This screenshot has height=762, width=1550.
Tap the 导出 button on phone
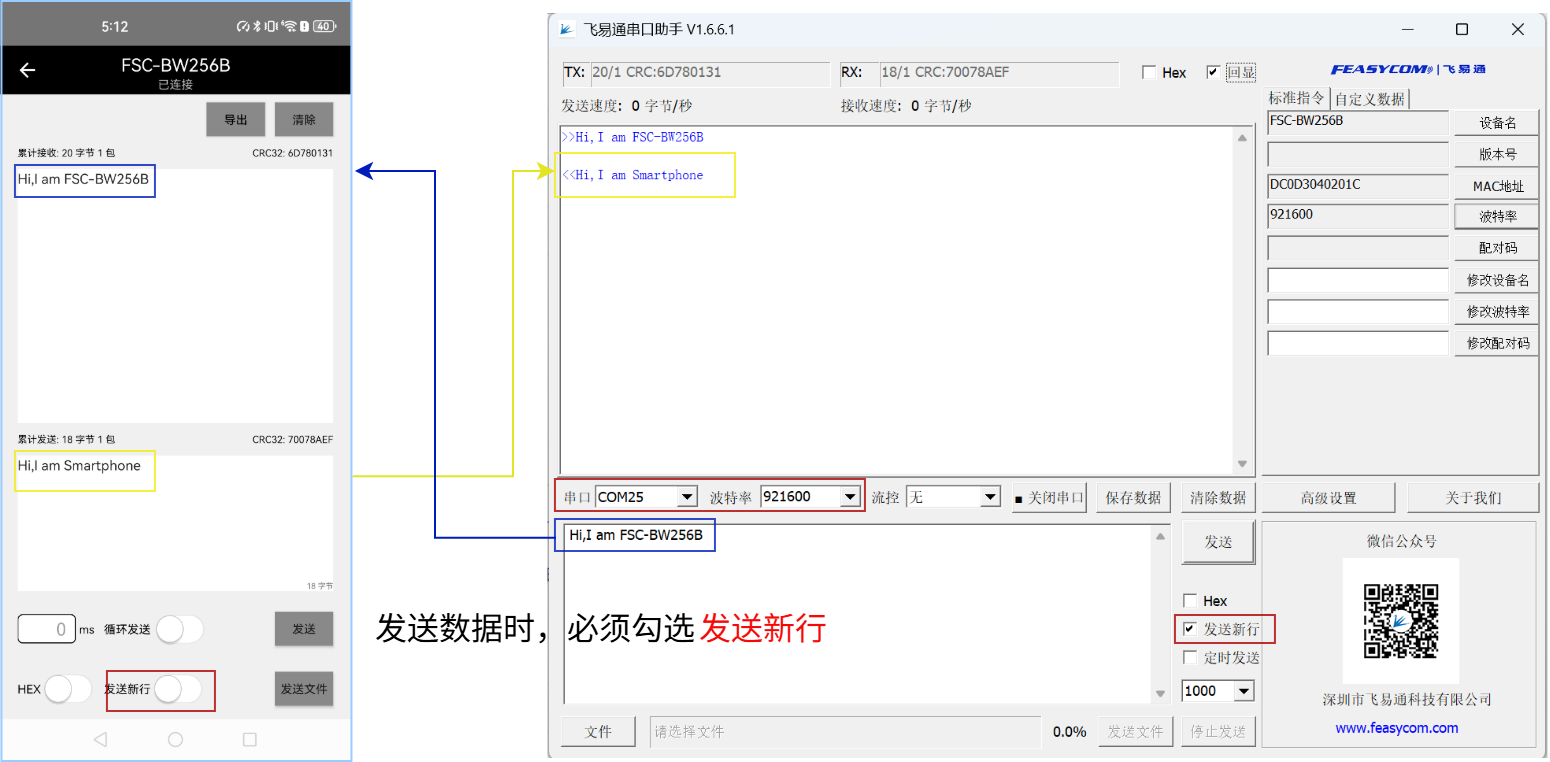click(x=236, y=120)
